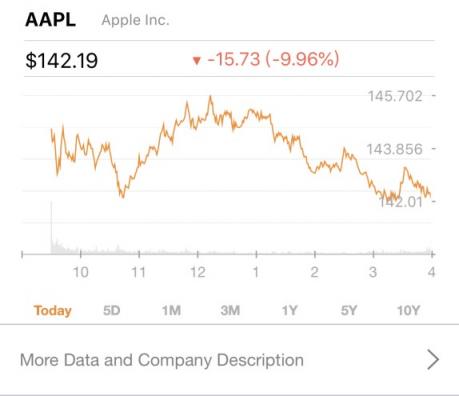Tap the opening volume spike bar

pyautogui.click(x=51, y=228)
